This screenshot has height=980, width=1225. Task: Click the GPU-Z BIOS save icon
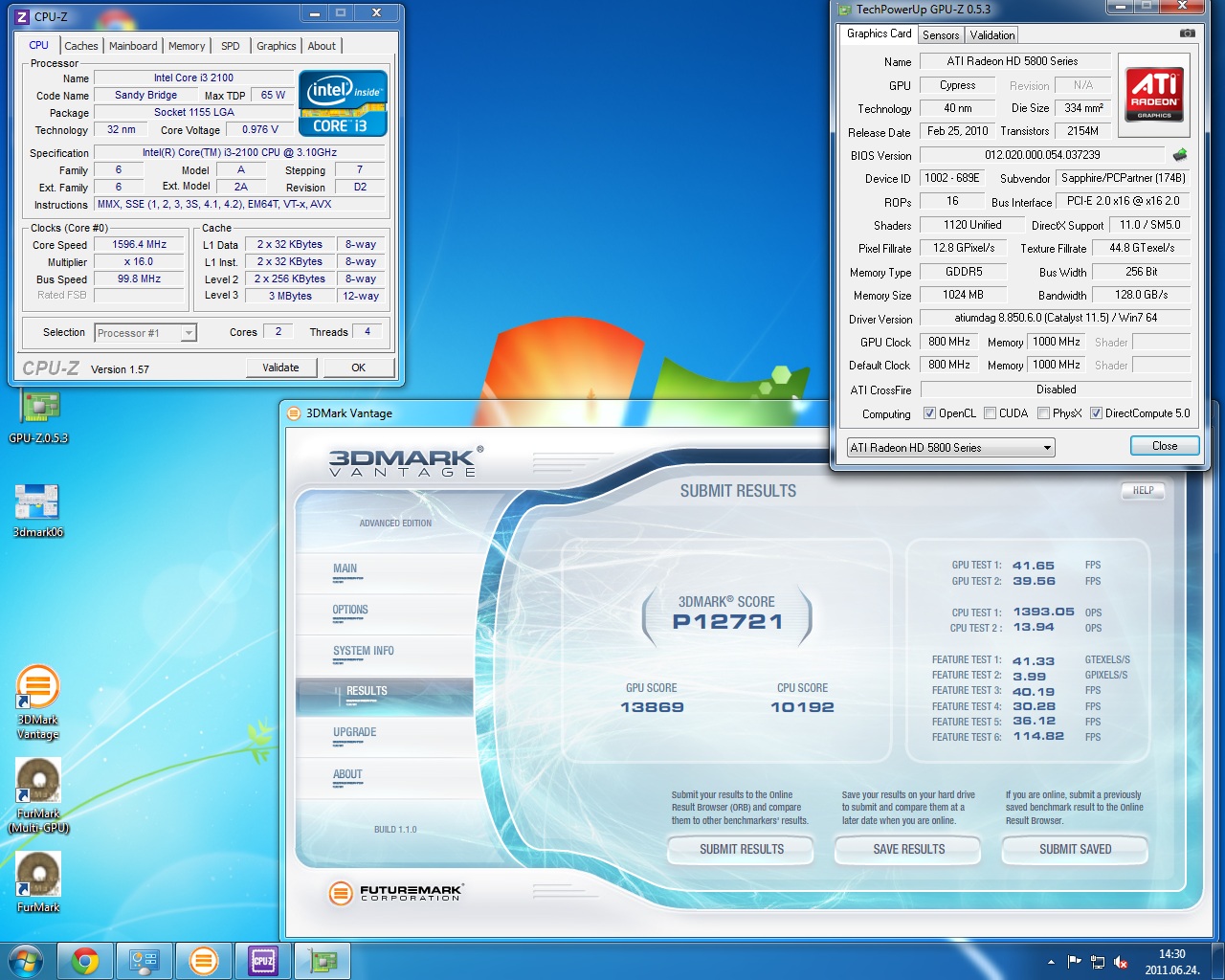(1180, 154)
